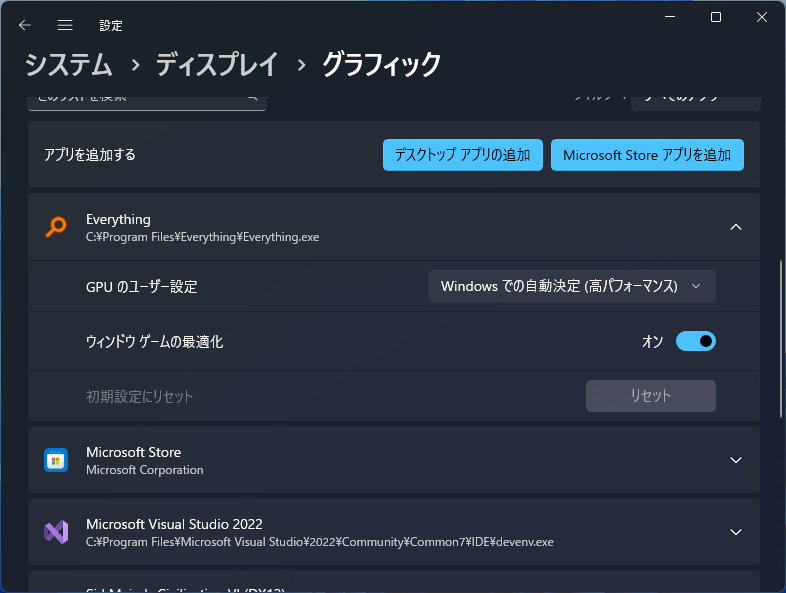Image resolution: width=786 pixels, height=593 pixels.
Task: Expand the Microsoft Visual Studio 2022 entry
Action: click(x=735, y=532)
